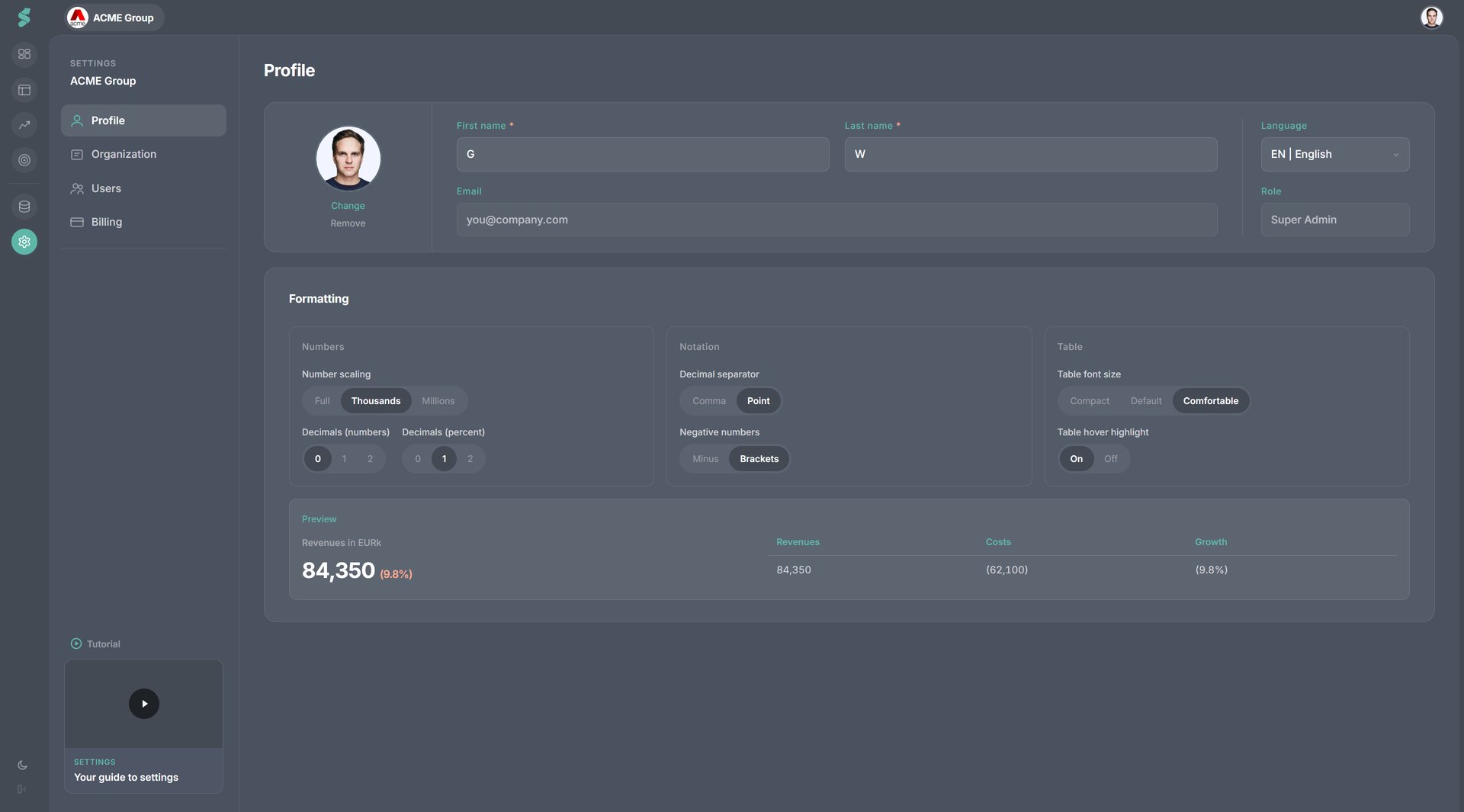Click the Profile person icon
The height and width of the screenshot is (812, 1464).
pos(77,120)
